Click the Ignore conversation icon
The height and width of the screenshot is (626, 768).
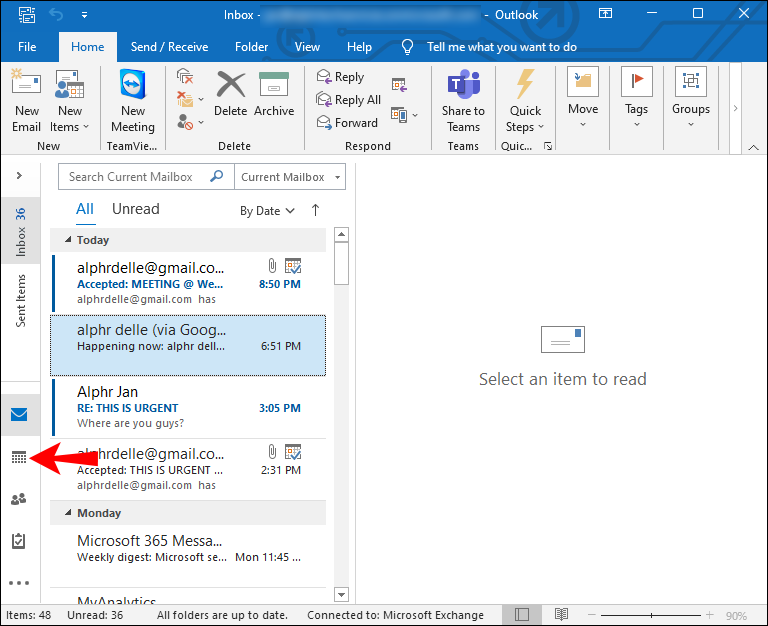(x=185, y=76)
